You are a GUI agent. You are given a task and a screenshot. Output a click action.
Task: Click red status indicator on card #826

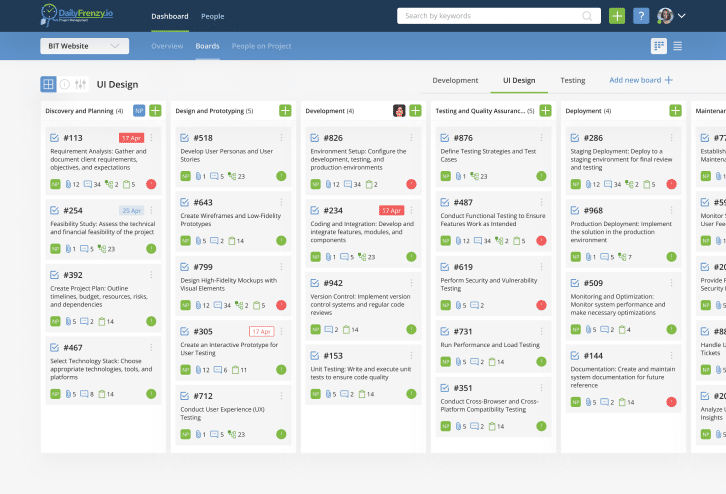point(411,184)
